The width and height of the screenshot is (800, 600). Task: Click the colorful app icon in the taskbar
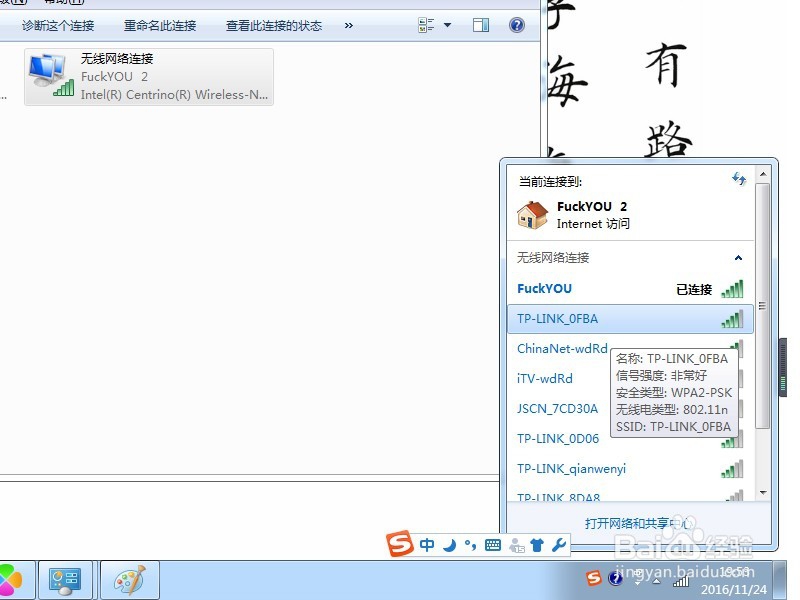coord(11,580)
